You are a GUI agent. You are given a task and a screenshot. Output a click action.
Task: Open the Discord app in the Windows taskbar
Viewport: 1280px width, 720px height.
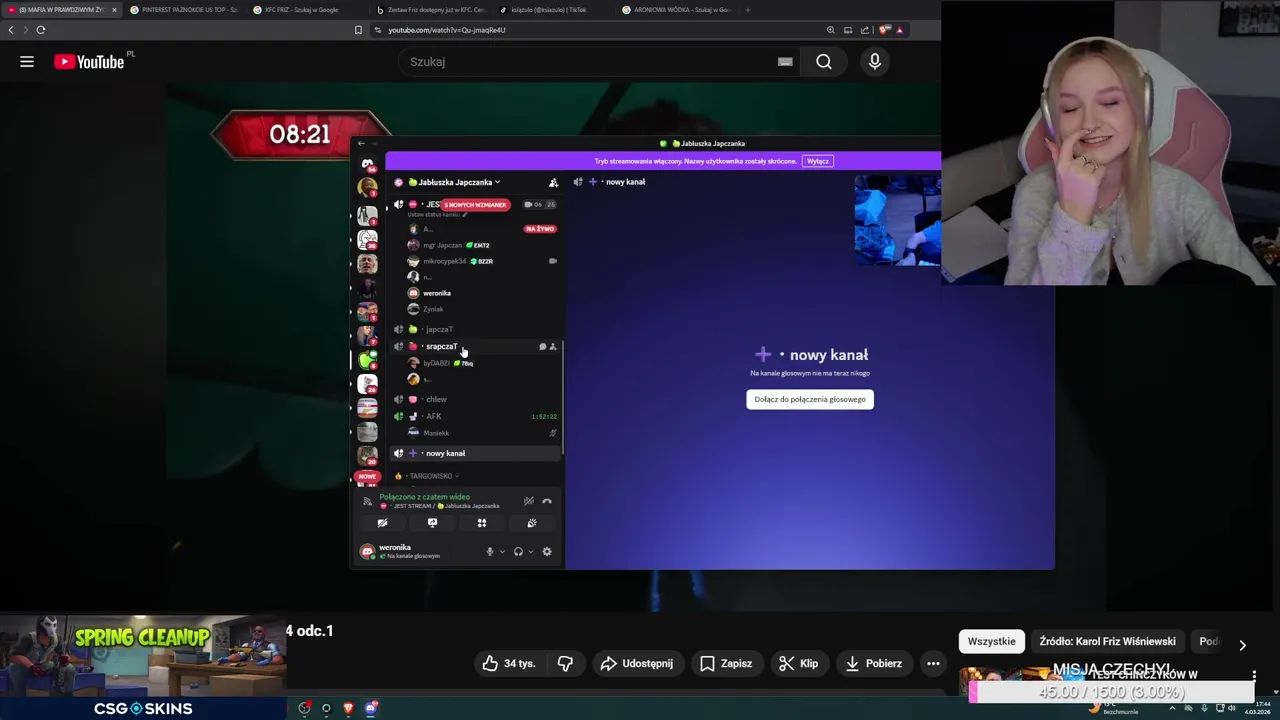point(371,708)
